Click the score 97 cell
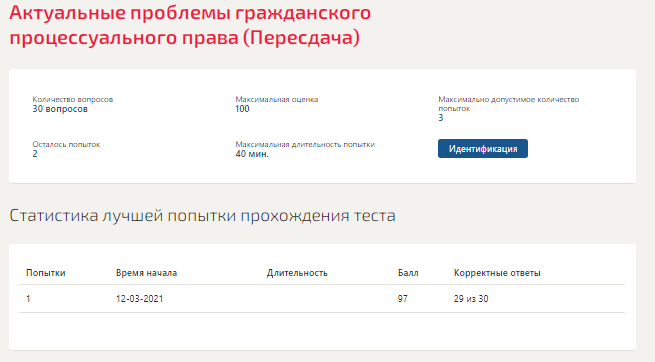This screenshot has height=362, width=655. (x=403, y=299)
